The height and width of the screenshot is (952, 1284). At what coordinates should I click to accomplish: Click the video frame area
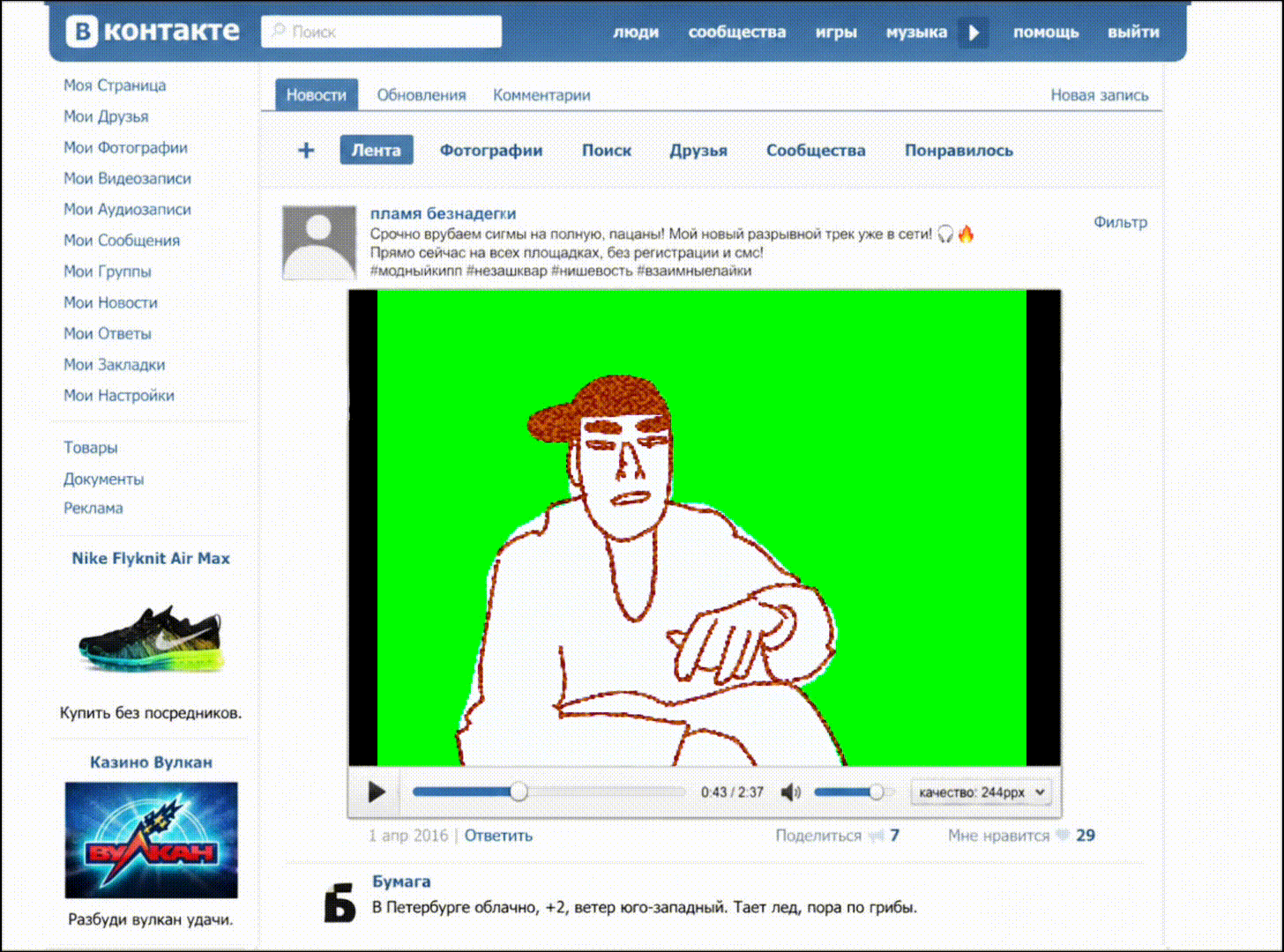(705, 528)
